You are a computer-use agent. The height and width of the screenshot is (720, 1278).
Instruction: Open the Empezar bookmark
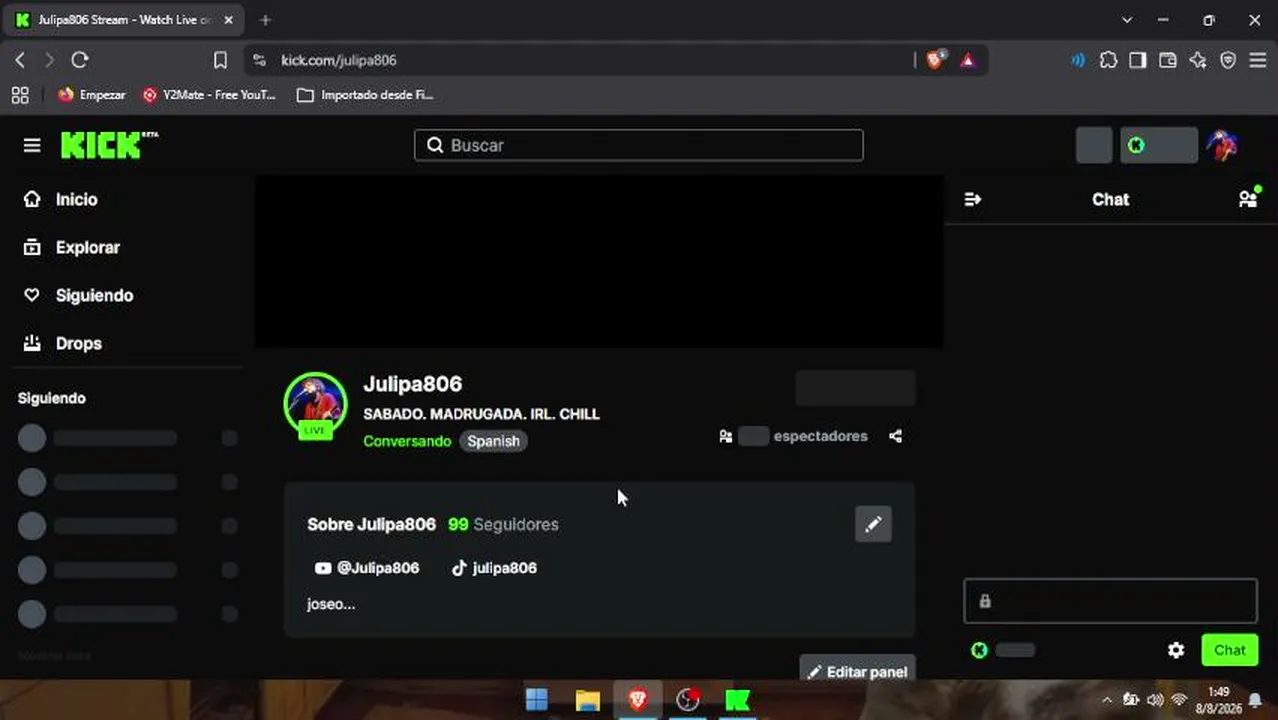91,95
